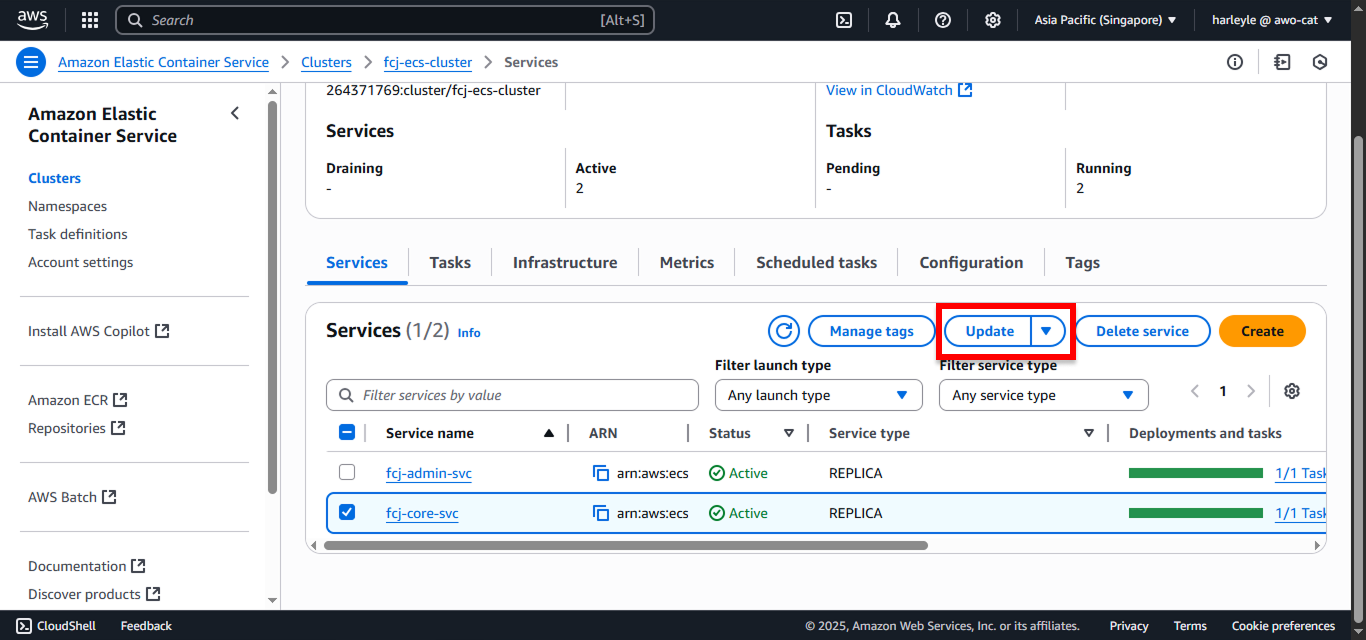Image resolution: width=1366 pixels, height=640 pixels.
Task: Open Task definitions in the sidebar
Action: [78, 234]
